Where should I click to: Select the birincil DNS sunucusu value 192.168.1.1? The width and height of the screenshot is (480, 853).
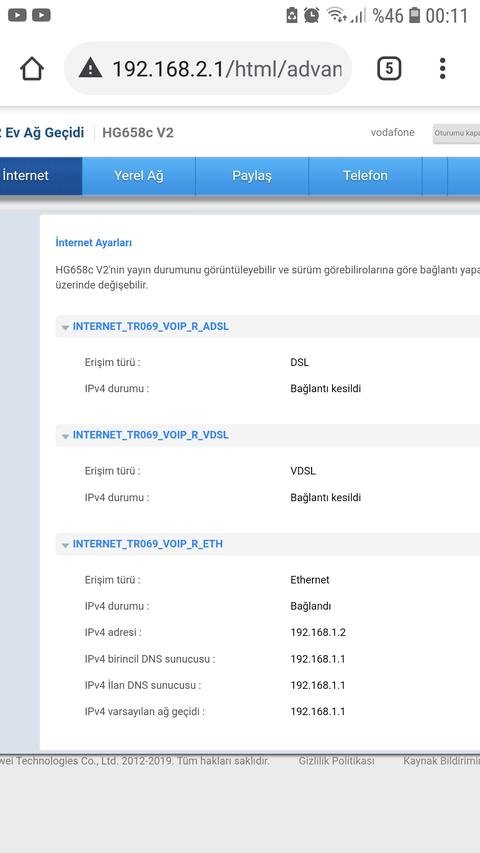318,659
